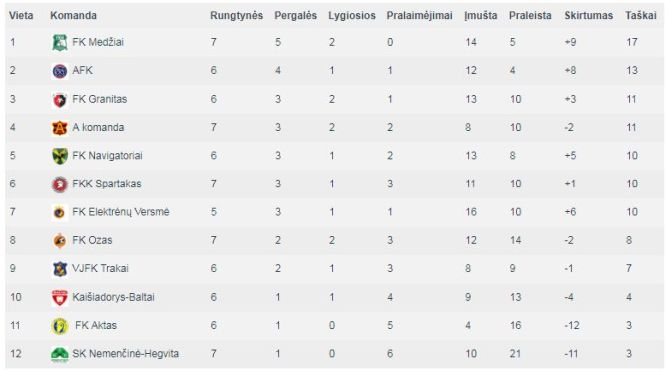Click the Skirtumas column header
This screenshot has height=371, width=666.
coord(589,16)
